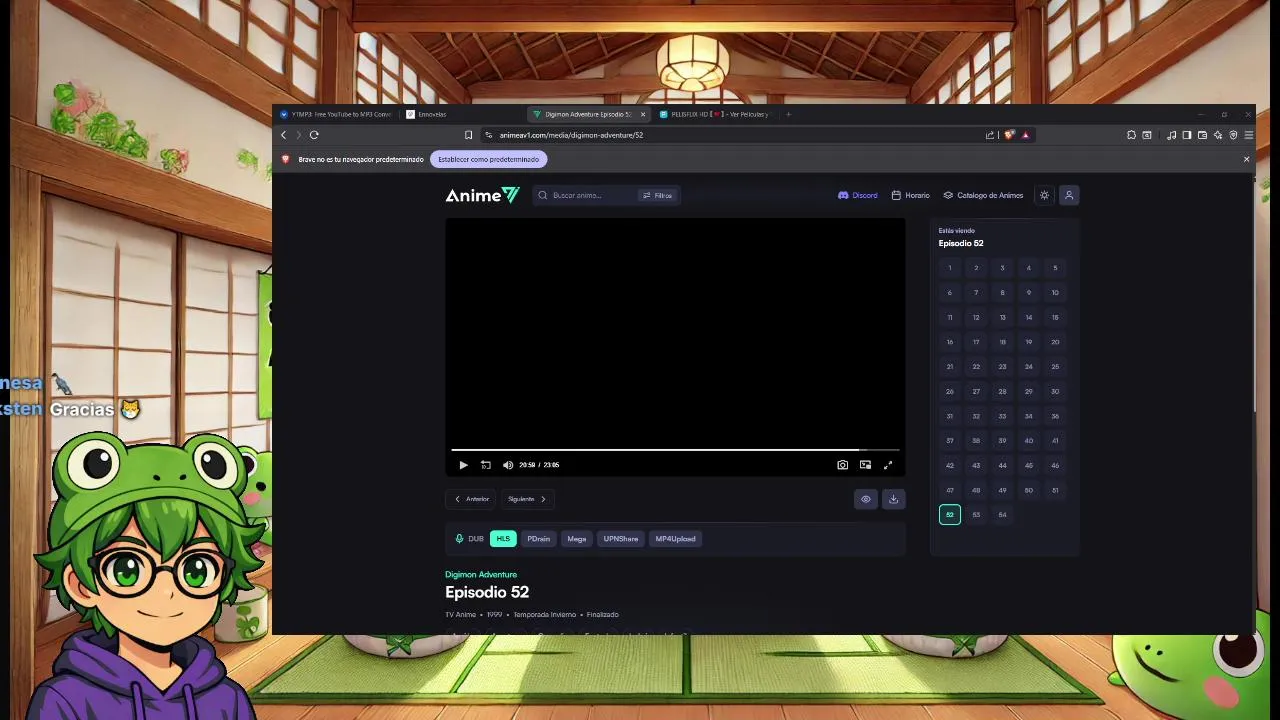
Task: Open the Brave hamburger main menu
Action: pyautogui.click(x=1248, y=135)
